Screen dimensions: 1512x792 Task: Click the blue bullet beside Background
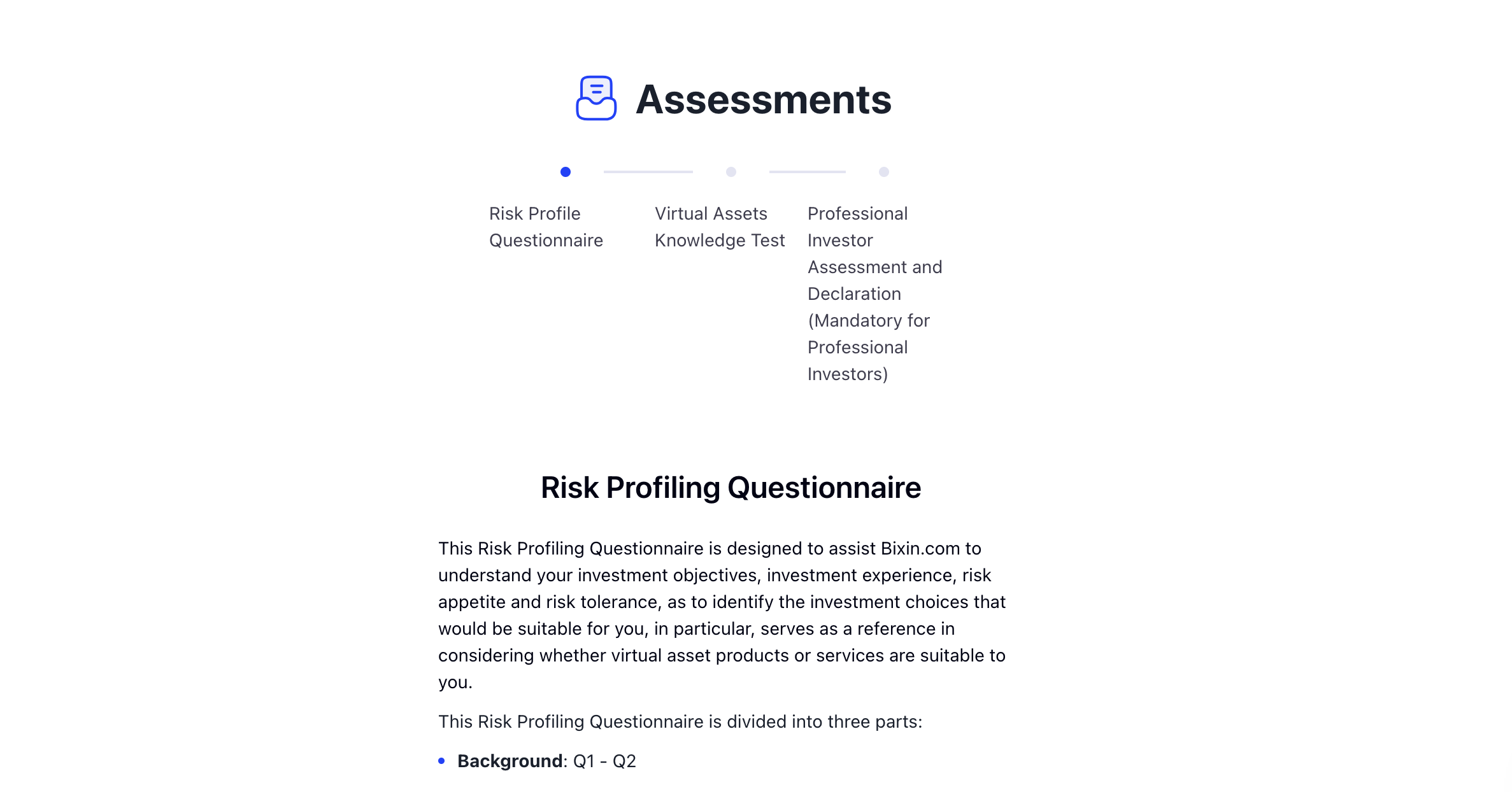441,761
